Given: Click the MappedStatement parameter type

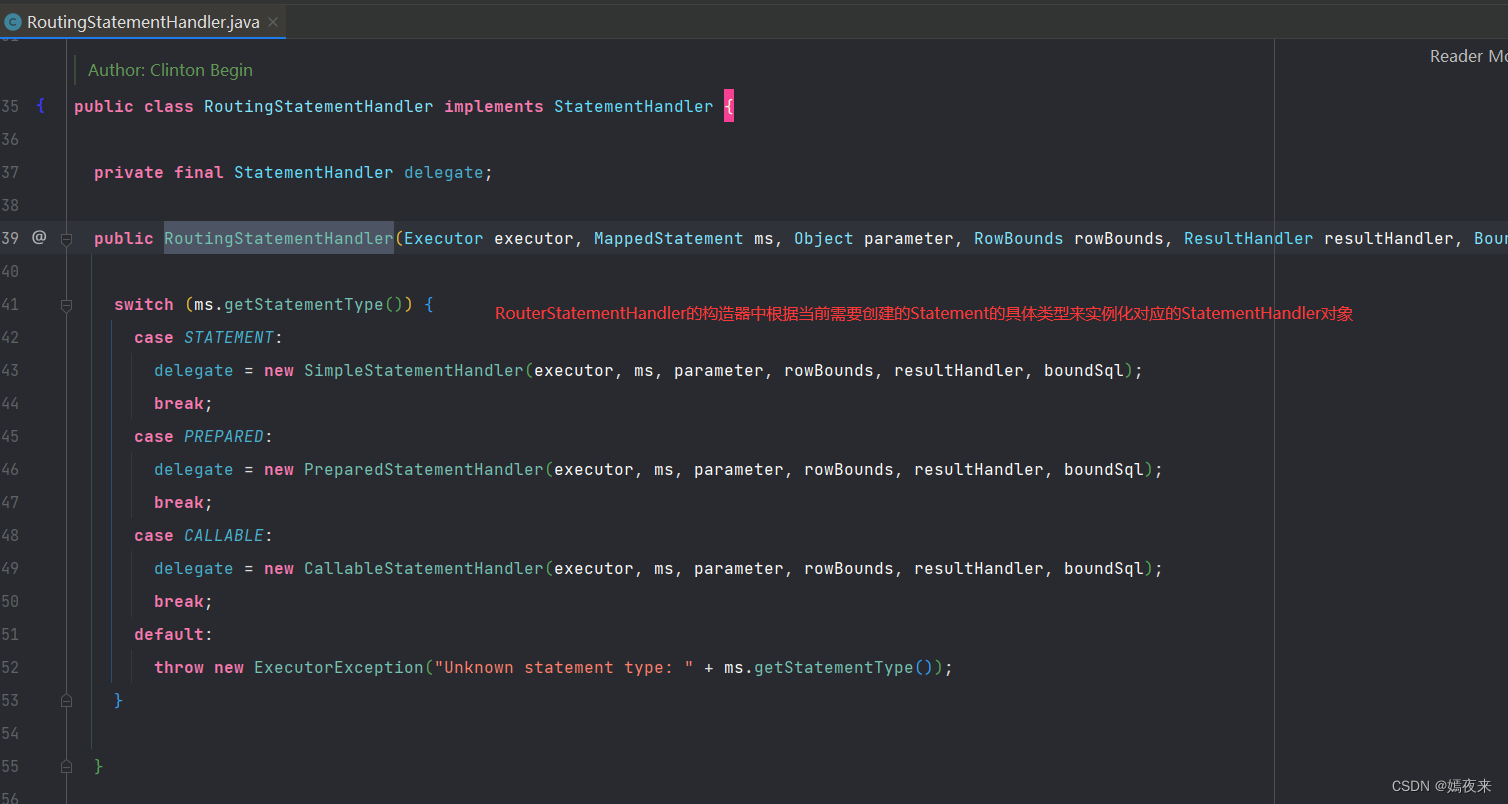Looking at the screenshot, I should (669, 238).
